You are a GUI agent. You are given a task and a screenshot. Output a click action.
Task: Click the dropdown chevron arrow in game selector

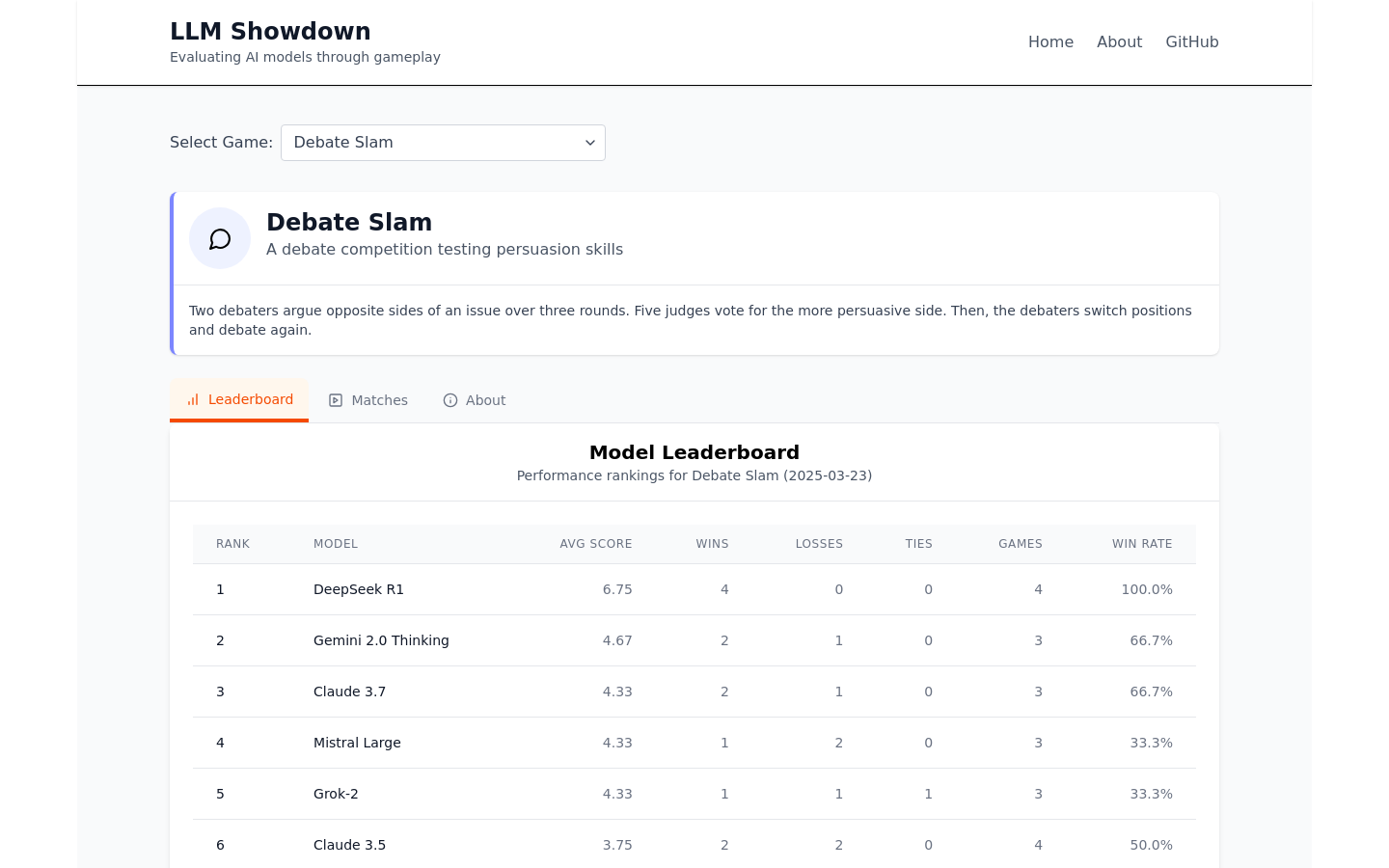[x=590, y=143]
